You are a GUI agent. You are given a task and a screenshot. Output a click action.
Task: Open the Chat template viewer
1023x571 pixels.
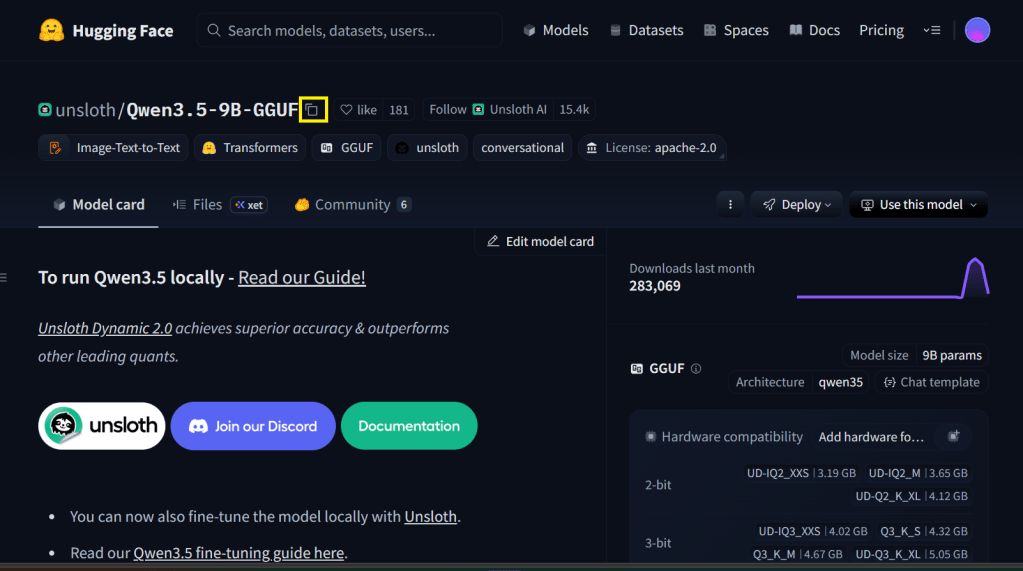(x=932, y=382)
